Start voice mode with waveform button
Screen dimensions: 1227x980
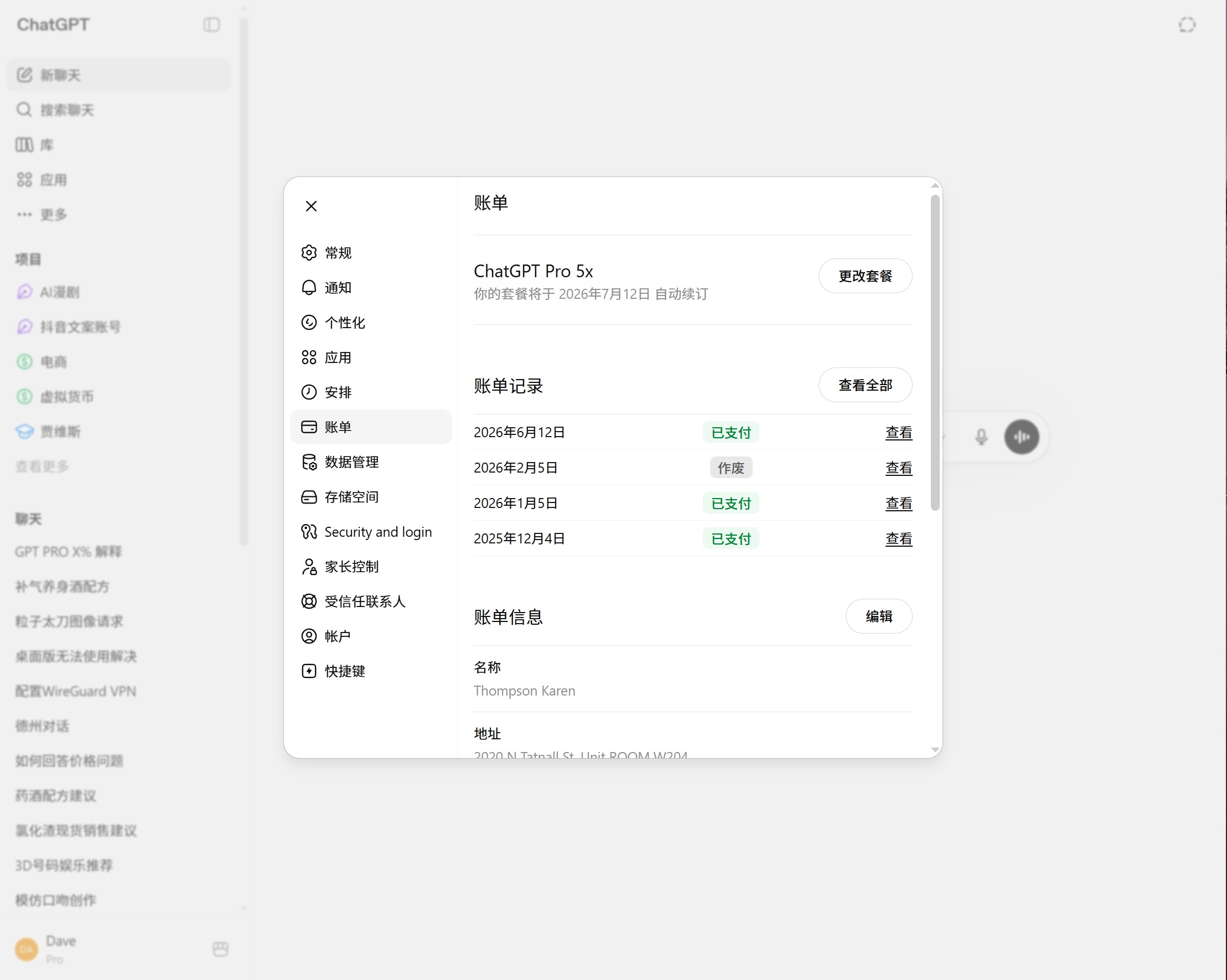pos(1022,437)
